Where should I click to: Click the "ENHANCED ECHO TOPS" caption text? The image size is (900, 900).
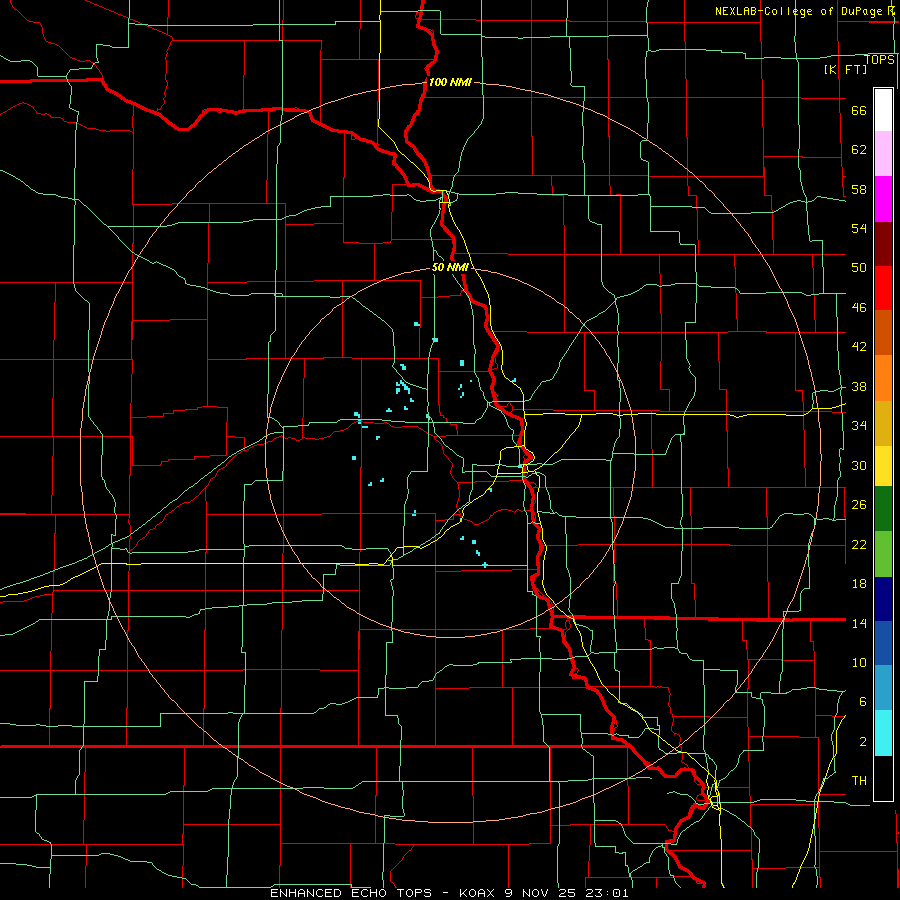tap(351, 893)
